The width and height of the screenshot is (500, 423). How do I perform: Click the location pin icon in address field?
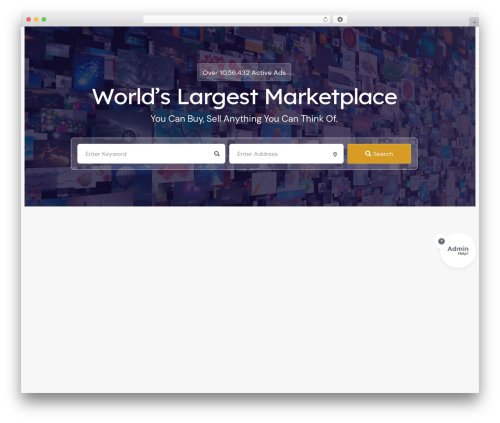point(335,154)
